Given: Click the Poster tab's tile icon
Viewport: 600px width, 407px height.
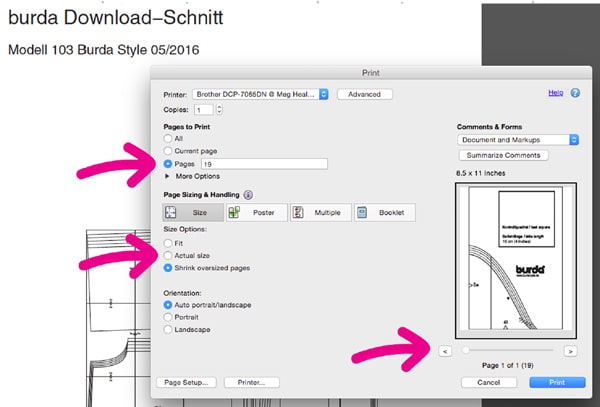Looking at the screenshot, I should [234, 212].
